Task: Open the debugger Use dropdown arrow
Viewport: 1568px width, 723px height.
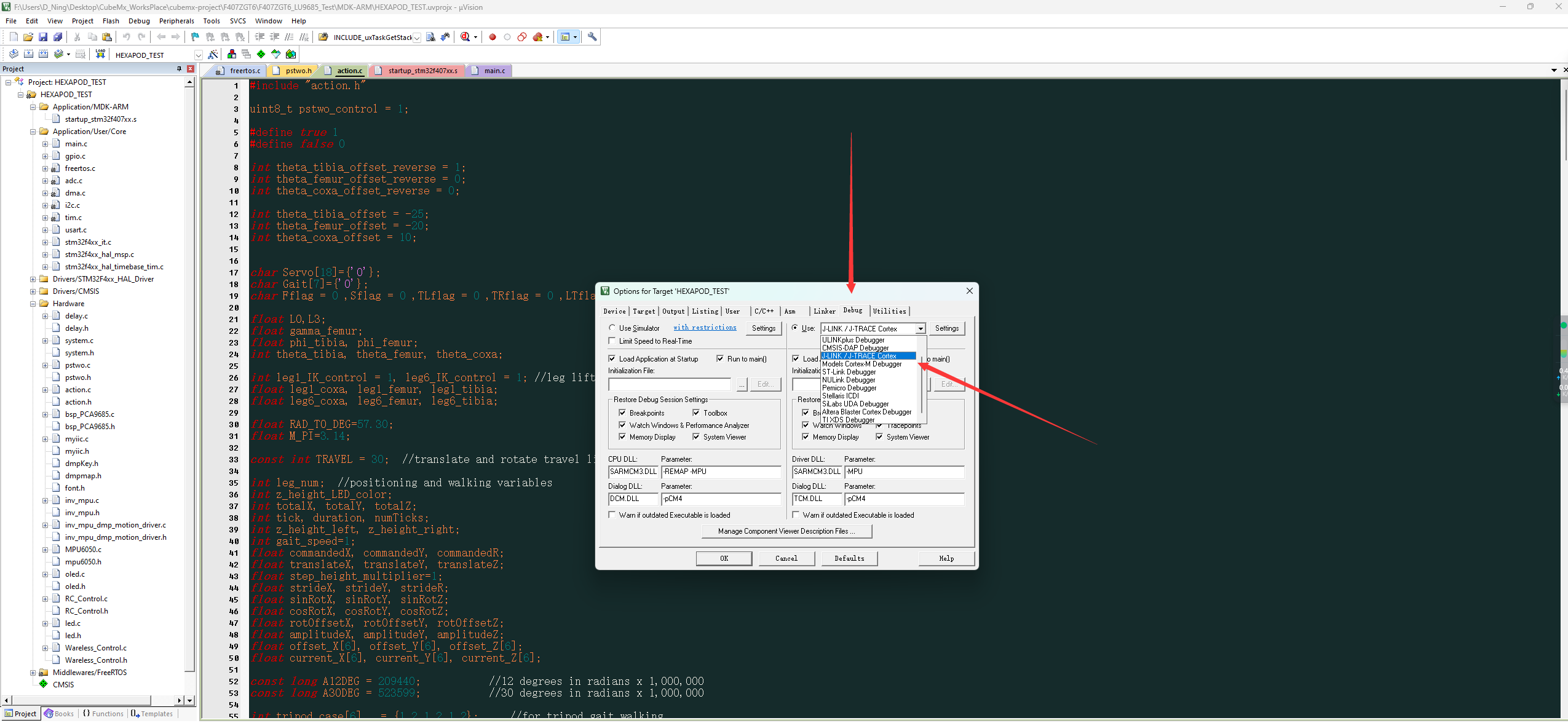Action: (x=921, y=329)
